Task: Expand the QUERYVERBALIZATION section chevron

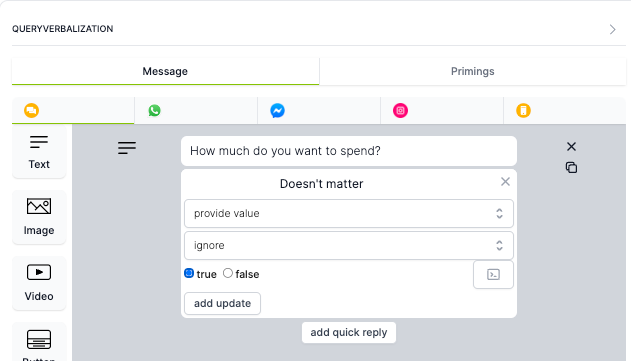Action: coord(612,29)
